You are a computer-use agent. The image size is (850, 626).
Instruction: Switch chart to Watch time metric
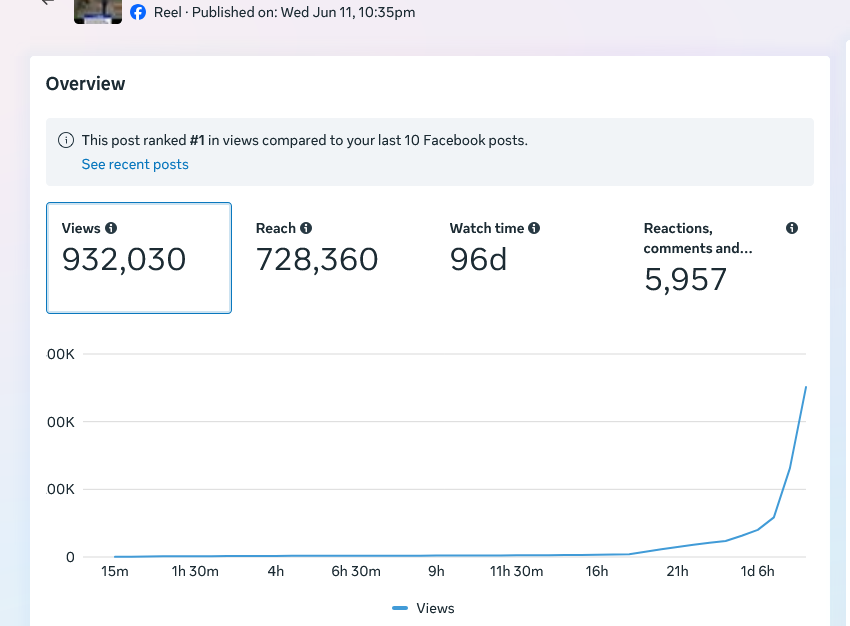point(527,258)
